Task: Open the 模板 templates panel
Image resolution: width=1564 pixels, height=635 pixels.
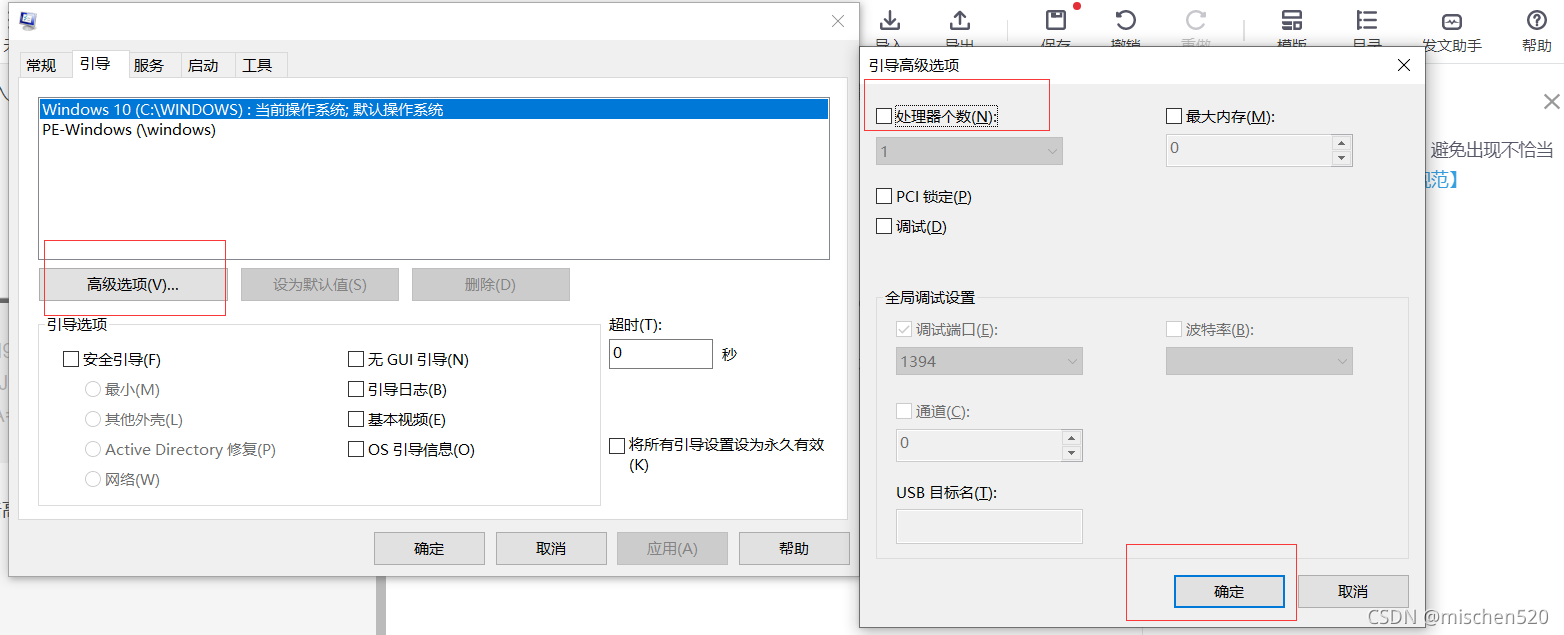Action: coord(1292,22)
